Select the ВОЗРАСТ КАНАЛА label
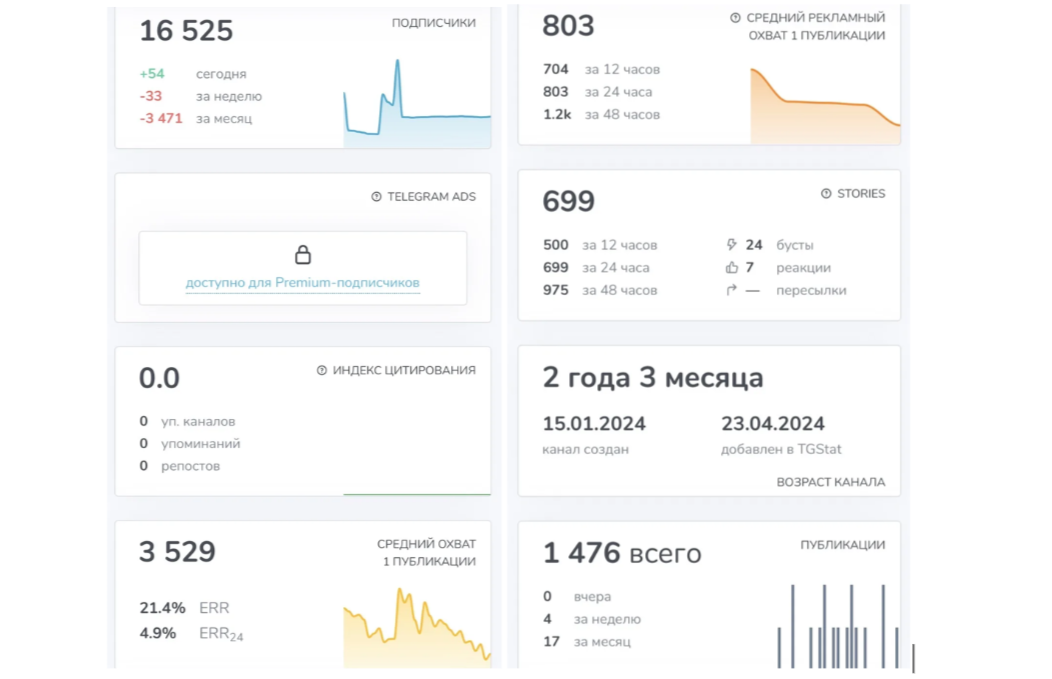This screenshot has width=1052, height=679. point(830,482)
